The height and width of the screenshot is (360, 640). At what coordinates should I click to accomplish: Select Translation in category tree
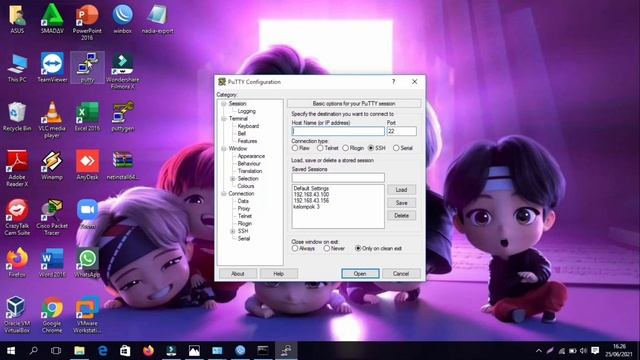click(x=250, y=171)
